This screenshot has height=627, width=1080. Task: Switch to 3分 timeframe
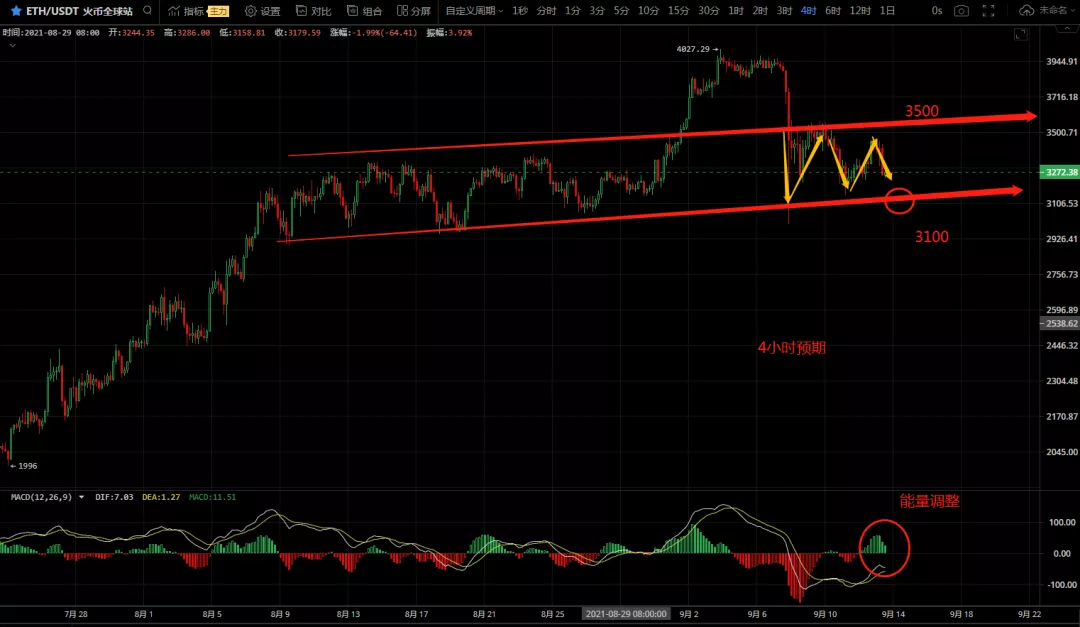[596, 11]
